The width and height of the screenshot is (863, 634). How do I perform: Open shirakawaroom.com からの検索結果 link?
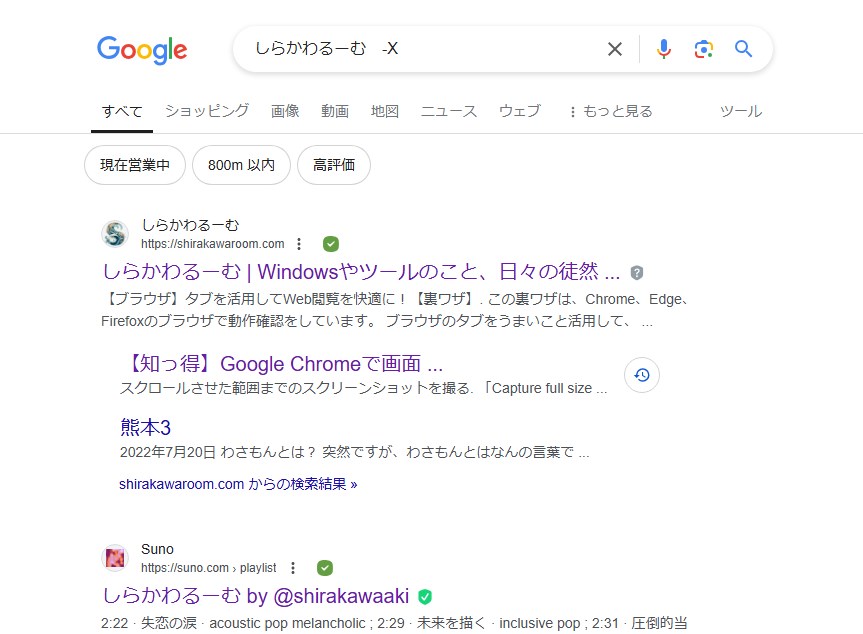pos(238,484)
